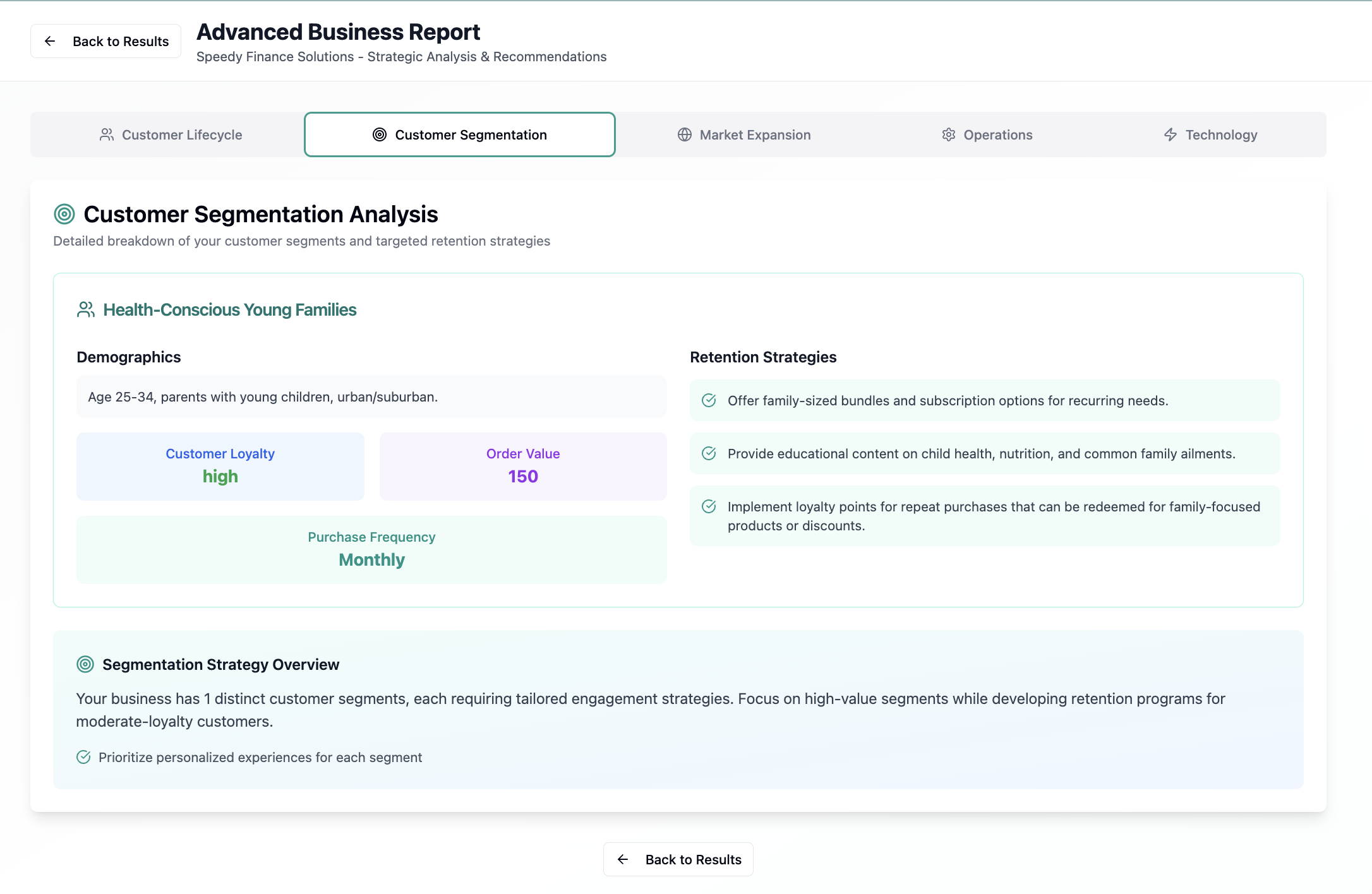Click check-circle beside loyalty points strategy

click(709, 506)
